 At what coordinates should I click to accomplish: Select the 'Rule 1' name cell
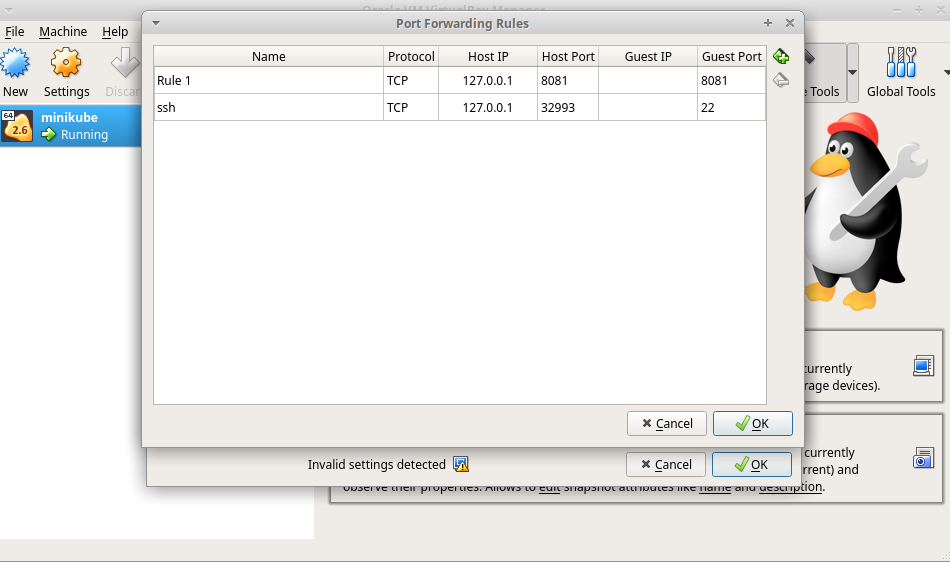268,81
